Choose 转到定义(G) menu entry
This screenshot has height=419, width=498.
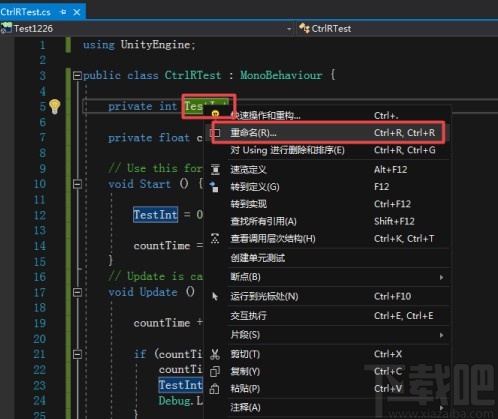[327, 187]
